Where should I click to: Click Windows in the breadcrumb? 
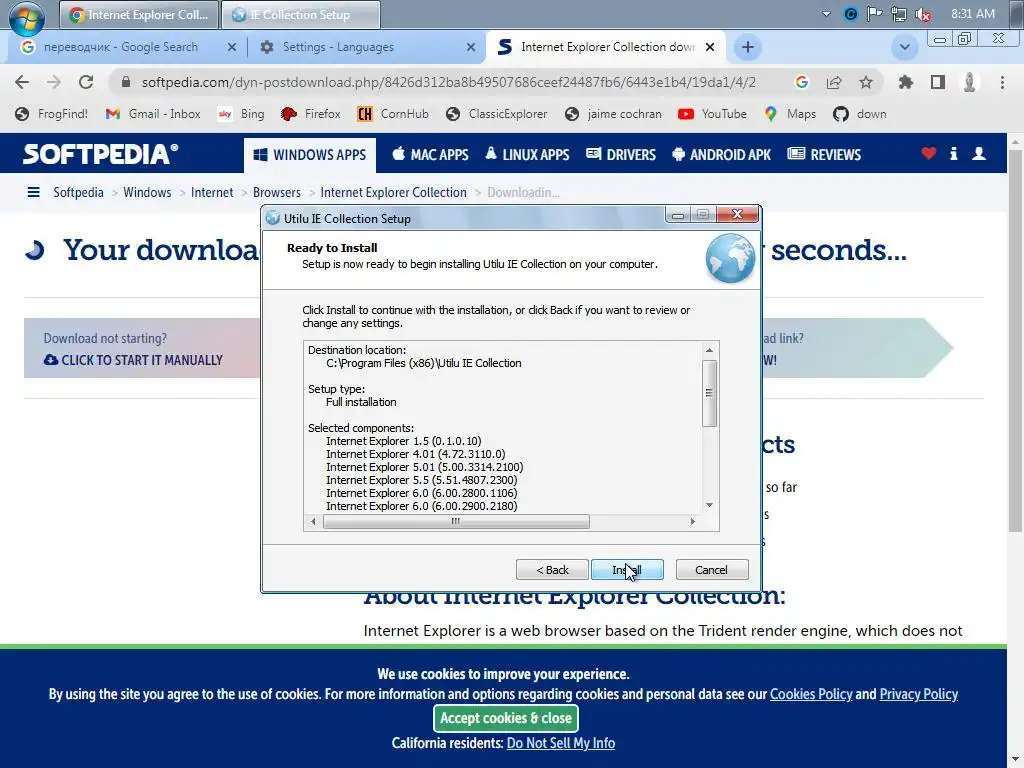[147, 193]
